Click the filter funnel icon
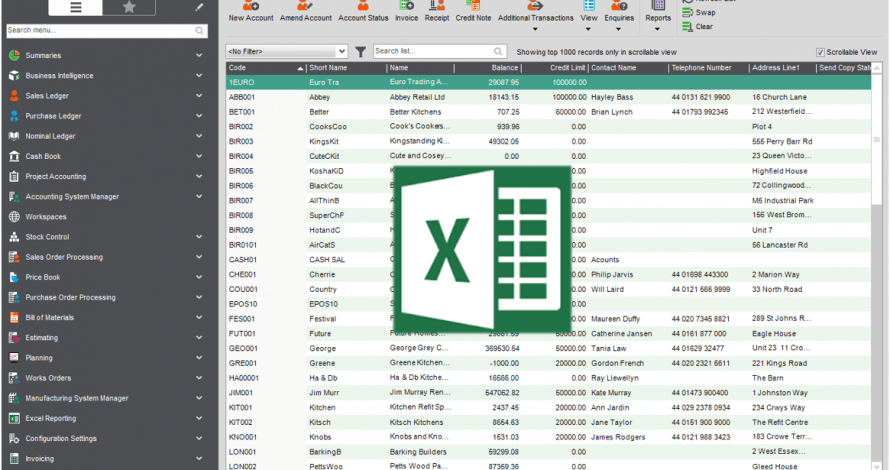The image size is (890, 470). (360, 52)
